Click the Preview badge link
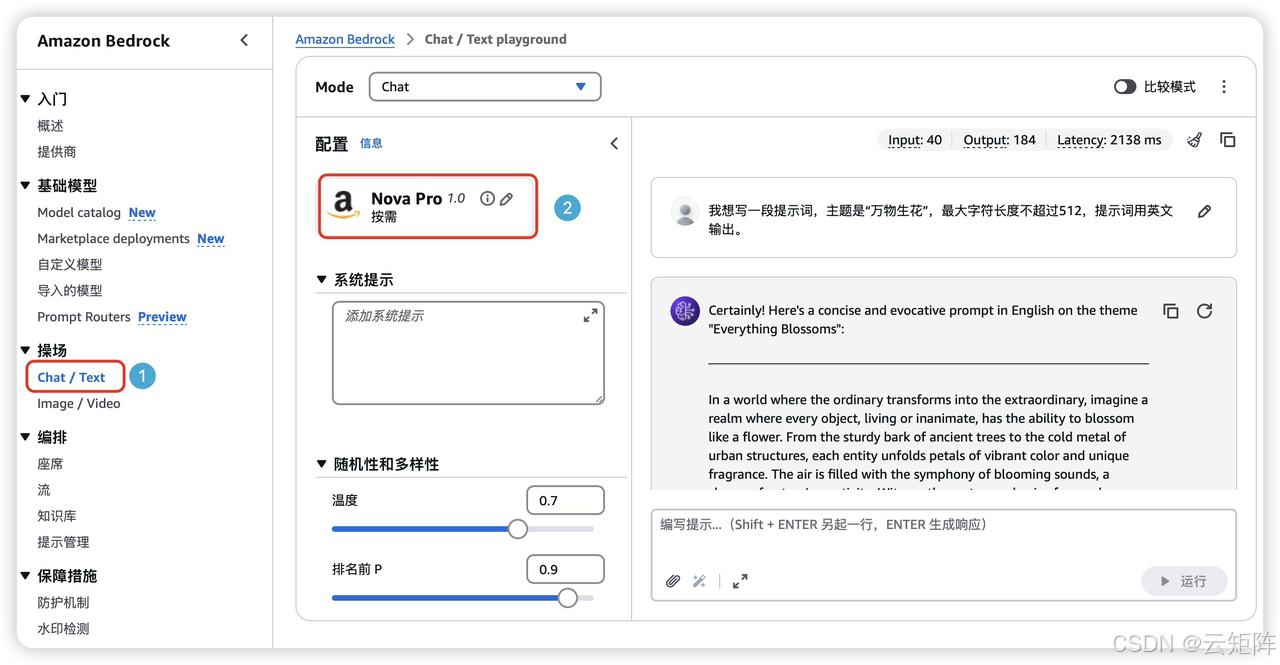The image size is (1280, 665). [x=162, y=317]
